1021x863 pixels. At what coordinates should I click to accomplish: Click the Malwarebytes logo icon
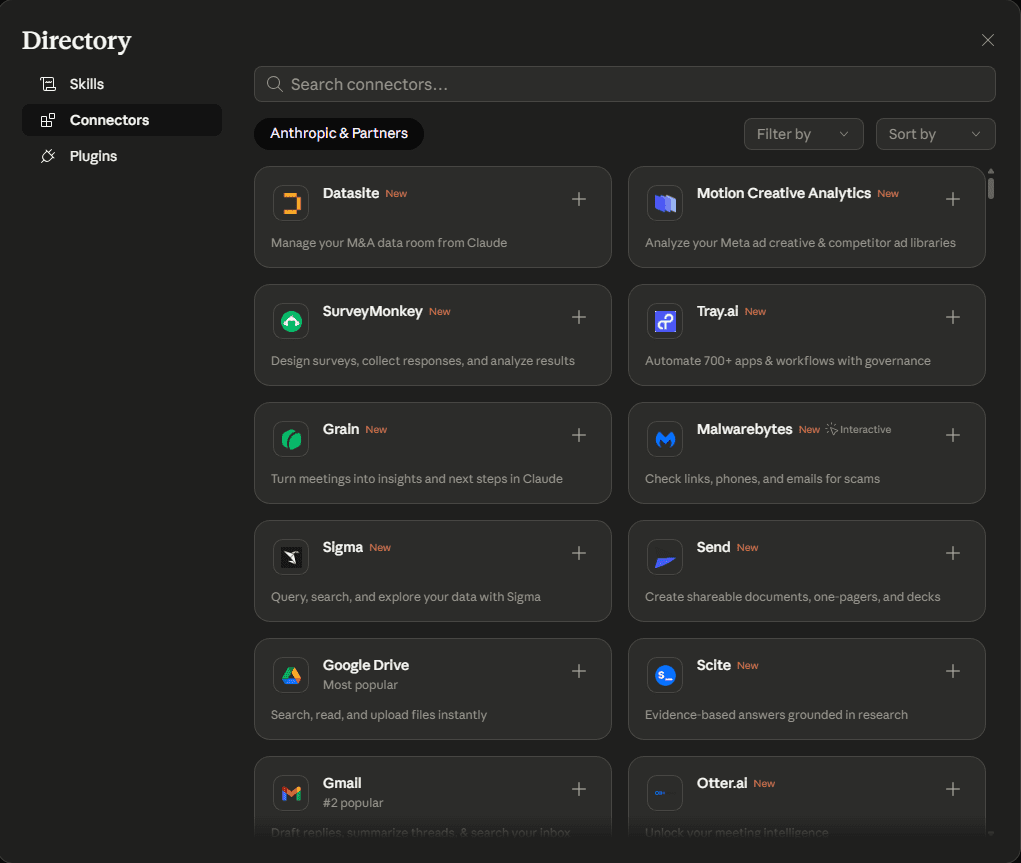click(665, 439)
